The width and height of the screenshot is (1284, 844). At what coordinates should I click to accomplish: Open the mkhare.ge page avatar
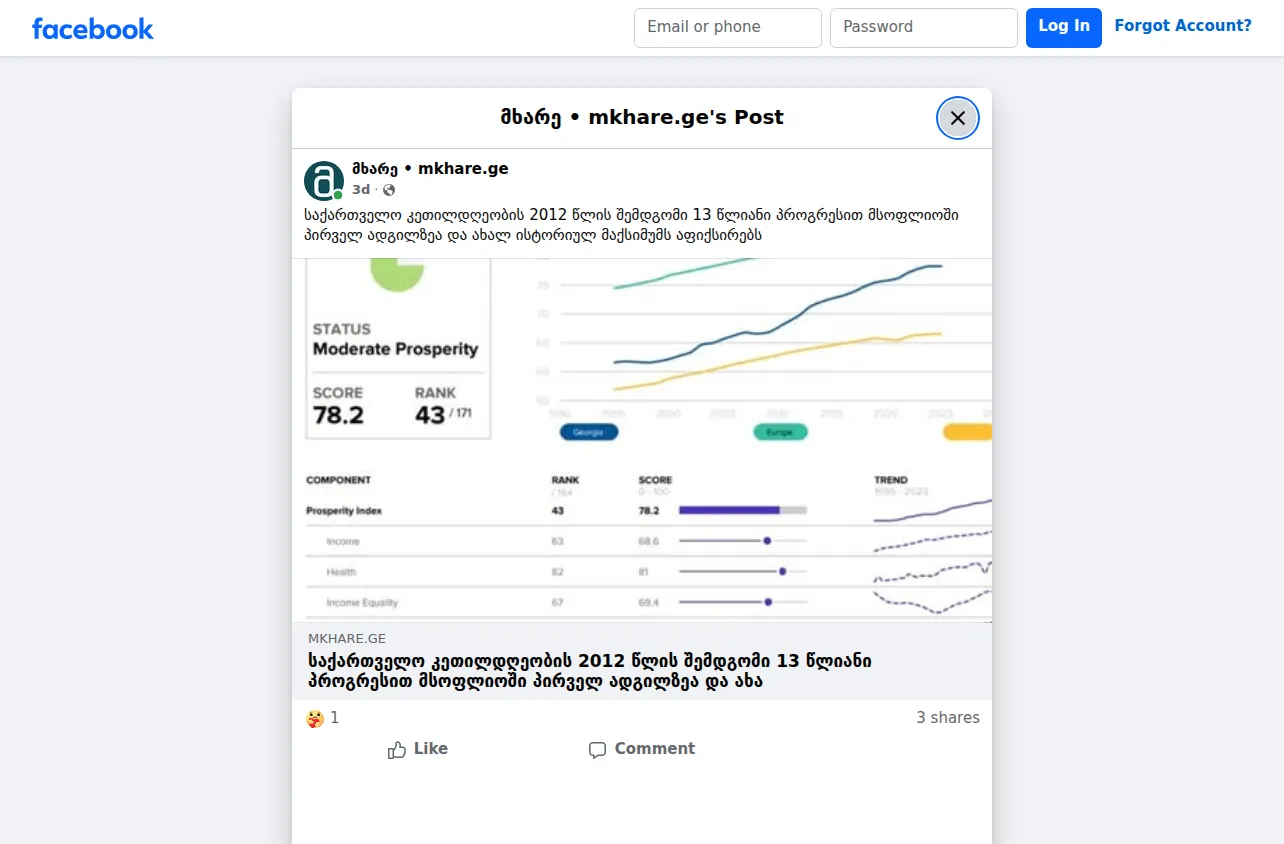pos(324,181)
